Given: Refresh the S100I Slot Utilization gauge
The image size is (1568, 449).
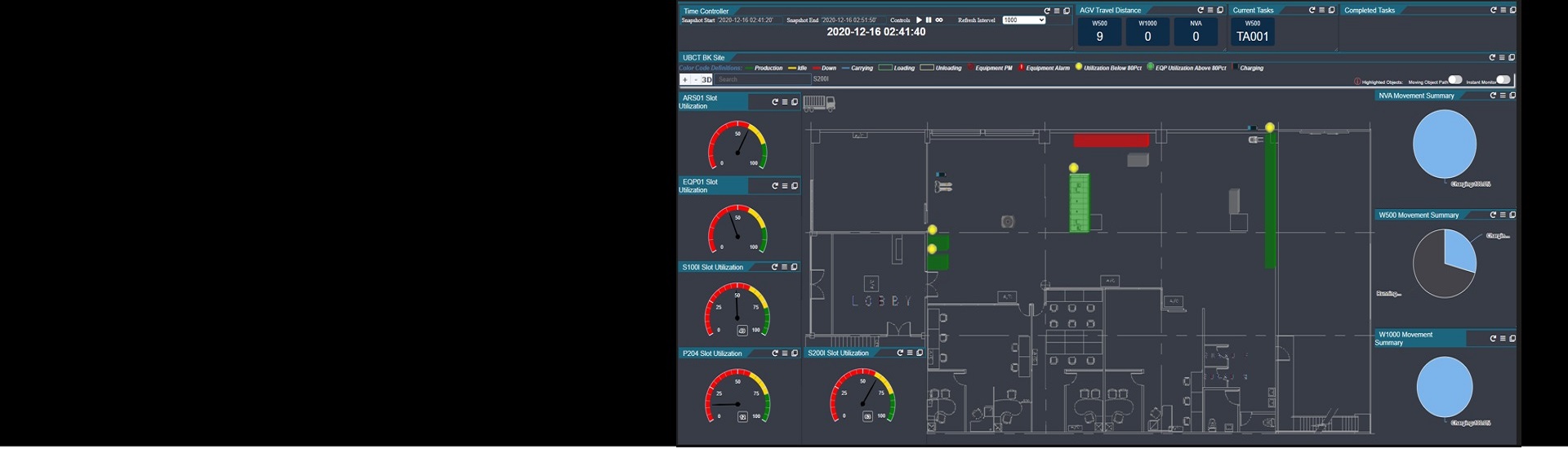Looking at the screenshot, I should coord(774,267).
